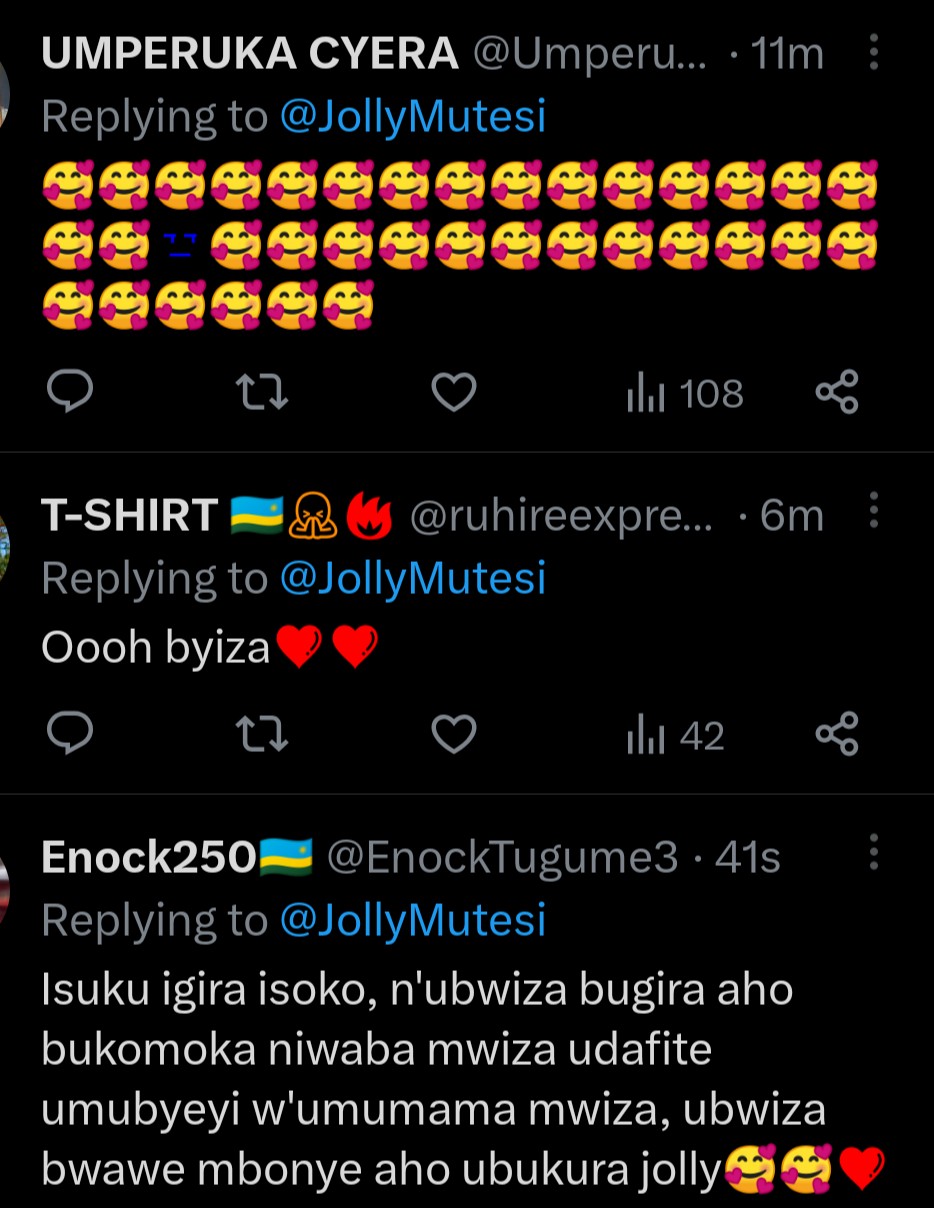Share the 'Oooh byiza' tweet
934x1208 pixels.
pos(837,736)
